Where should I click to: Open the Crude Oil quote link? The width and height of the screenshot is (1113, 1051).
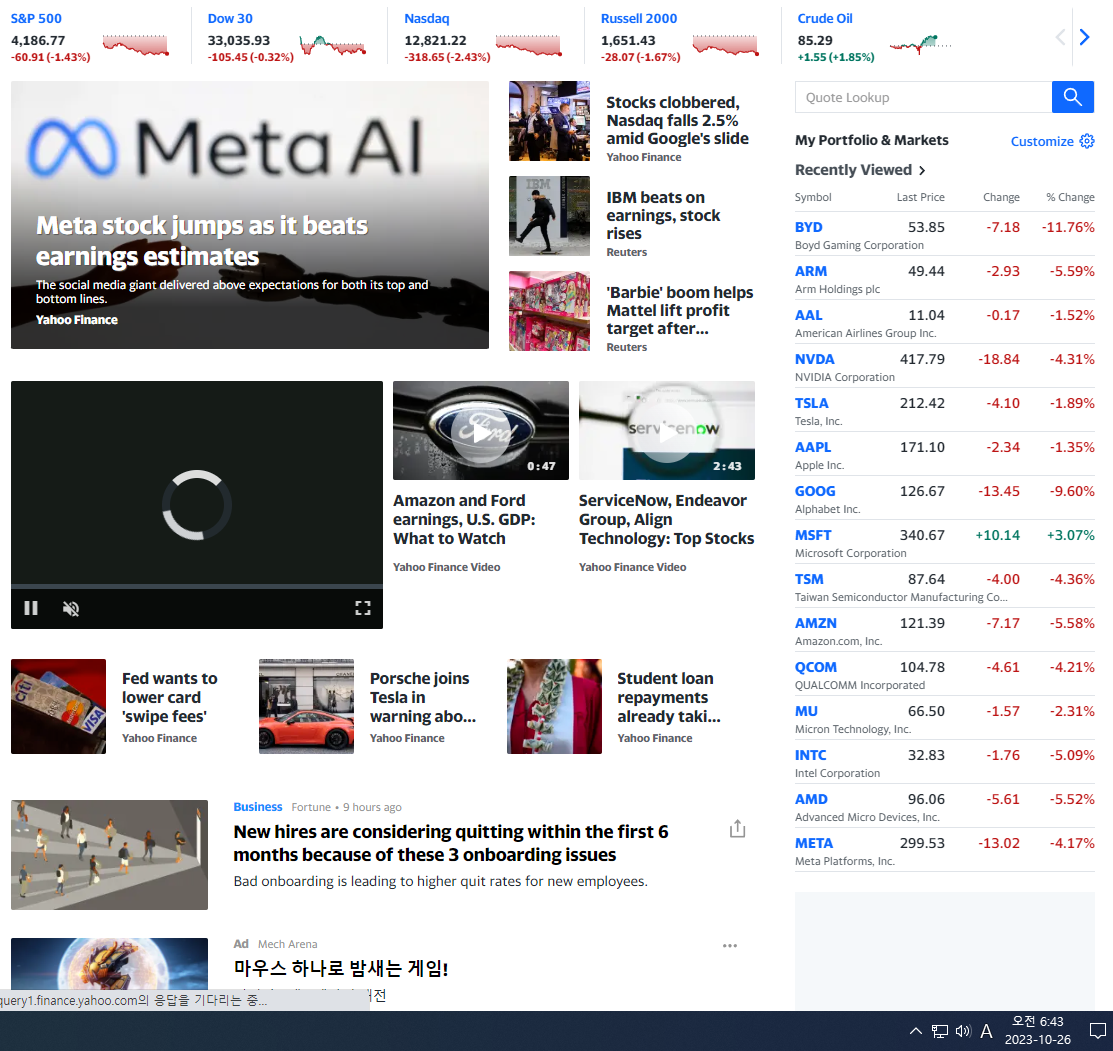(x=825, y=18)
